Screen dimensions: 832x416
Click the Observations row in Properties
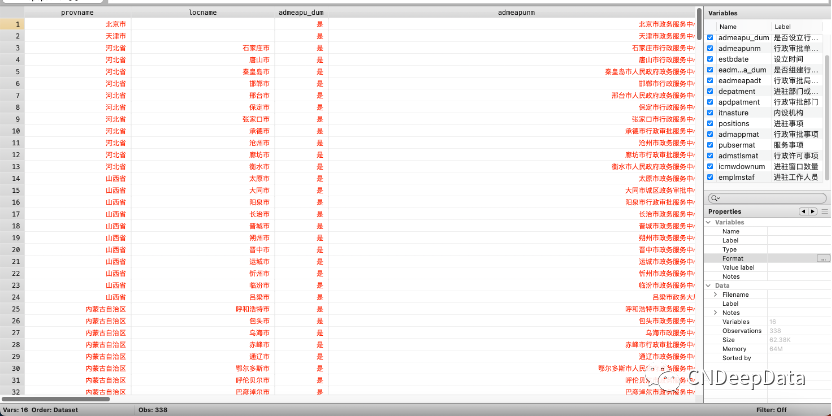pos(767,331)
